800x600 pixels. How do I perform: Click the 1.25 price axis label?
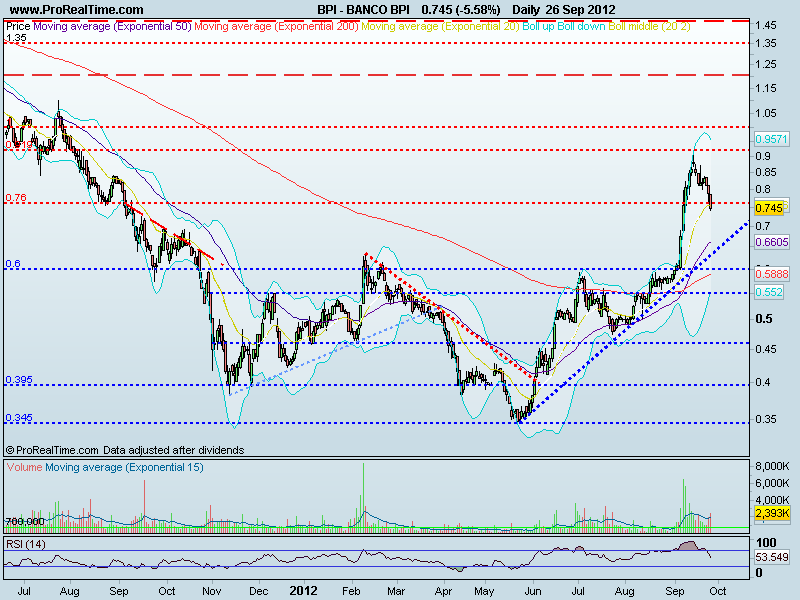click(766, 64)
